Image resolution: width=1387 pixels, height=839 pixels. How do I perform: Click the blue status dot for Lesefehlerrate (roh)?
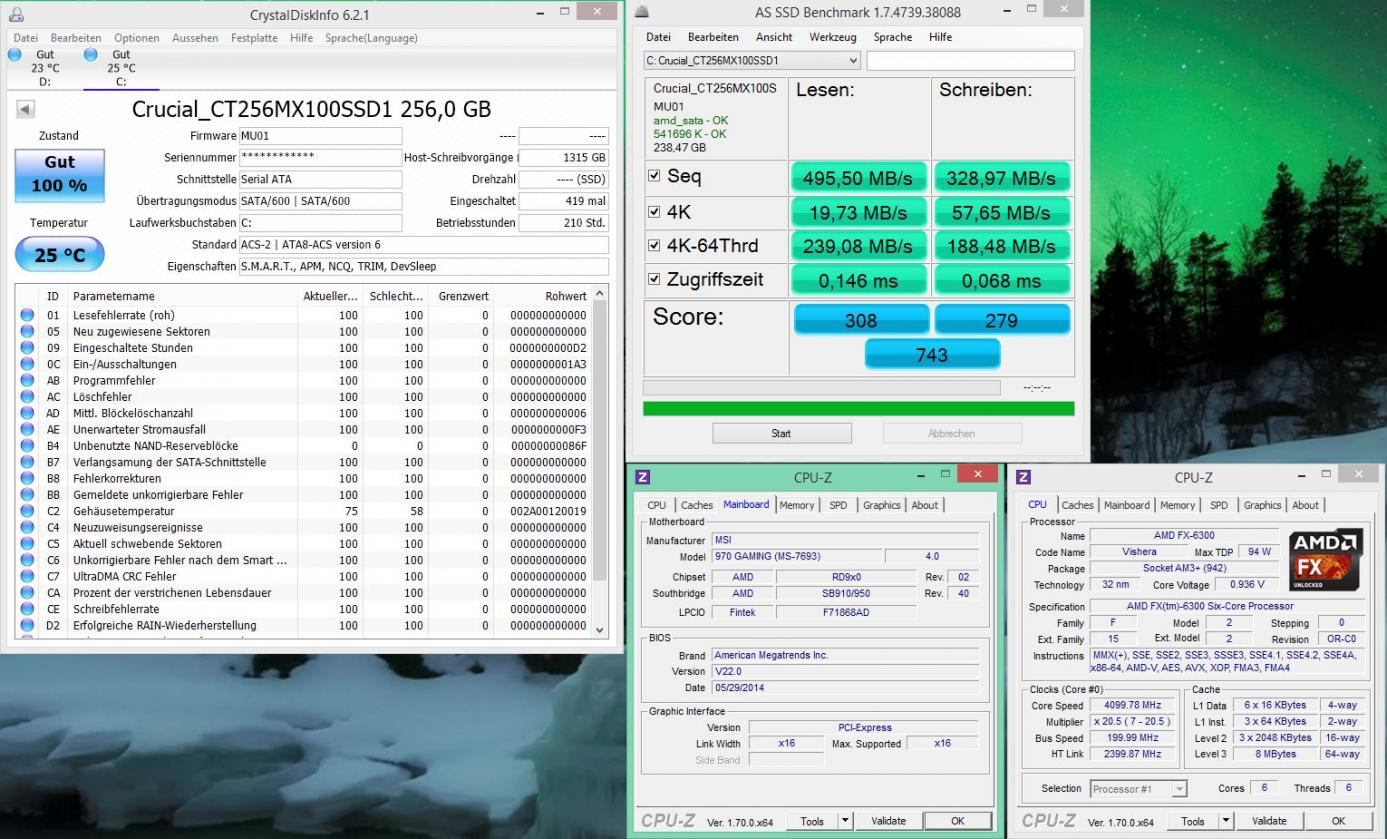point(27,315)
